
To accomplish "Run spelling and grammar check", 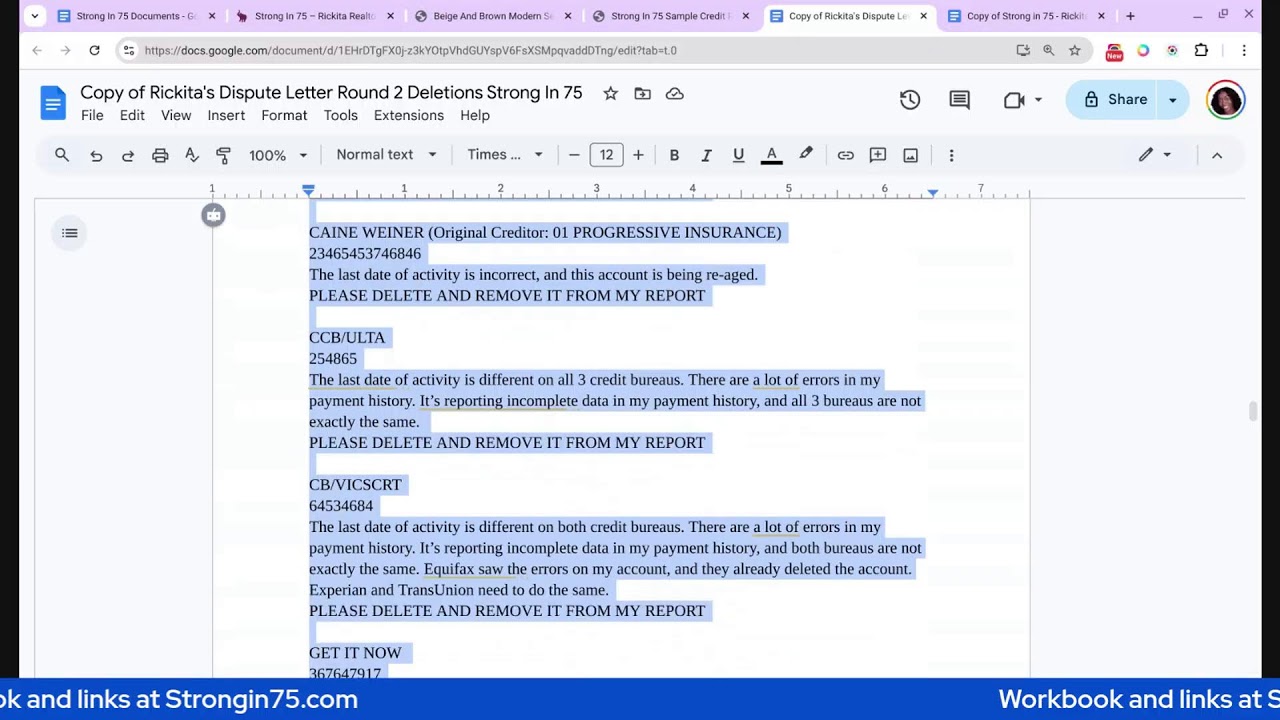I will click(x=192, y=155).
